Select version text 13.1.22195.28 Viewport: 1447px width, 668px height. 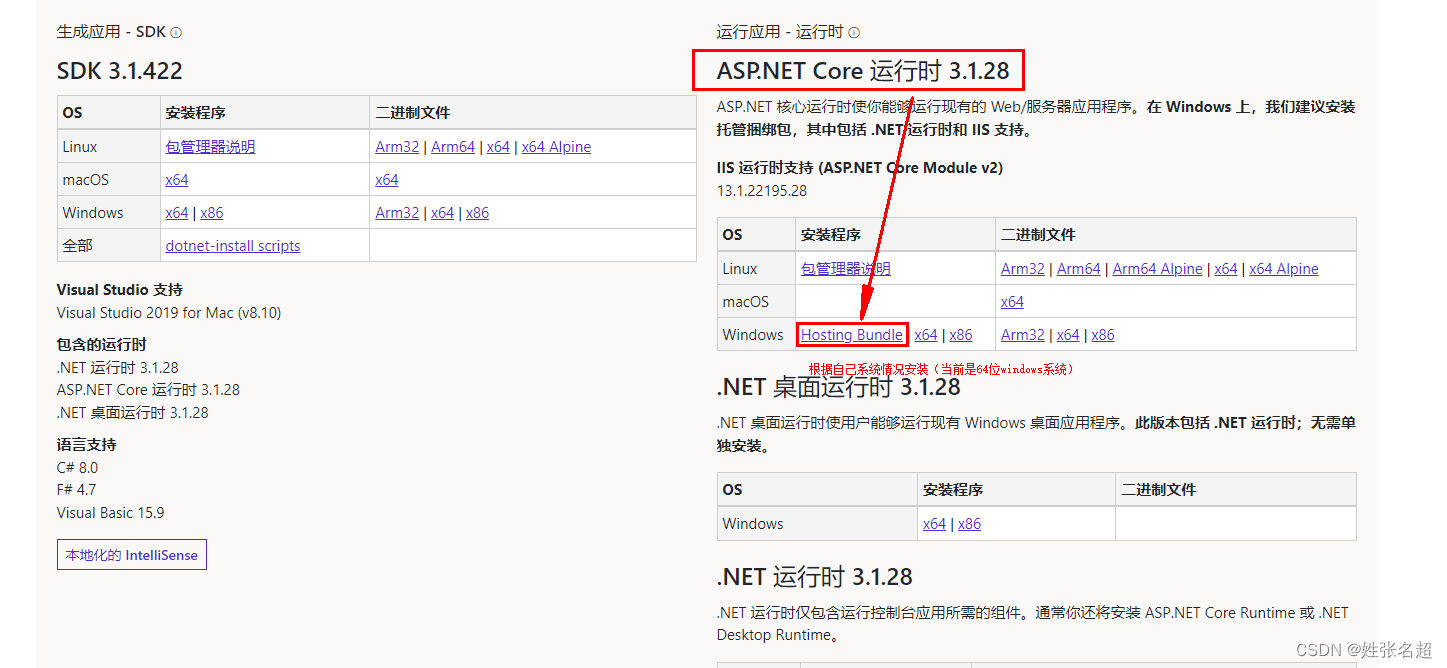pos(762,190)
